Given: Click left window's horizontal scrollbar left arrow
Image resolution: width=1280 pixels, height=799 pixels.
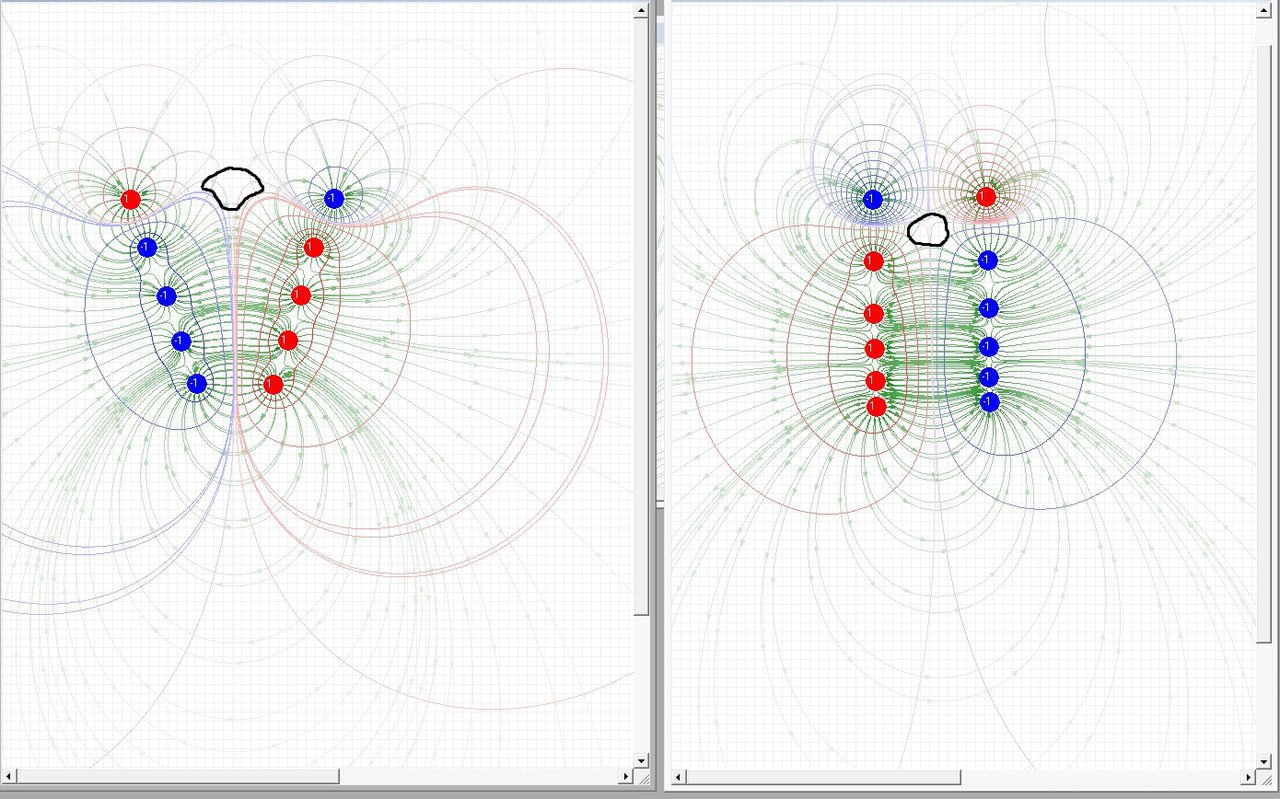Looking at the screenshot, I should 10,776.
